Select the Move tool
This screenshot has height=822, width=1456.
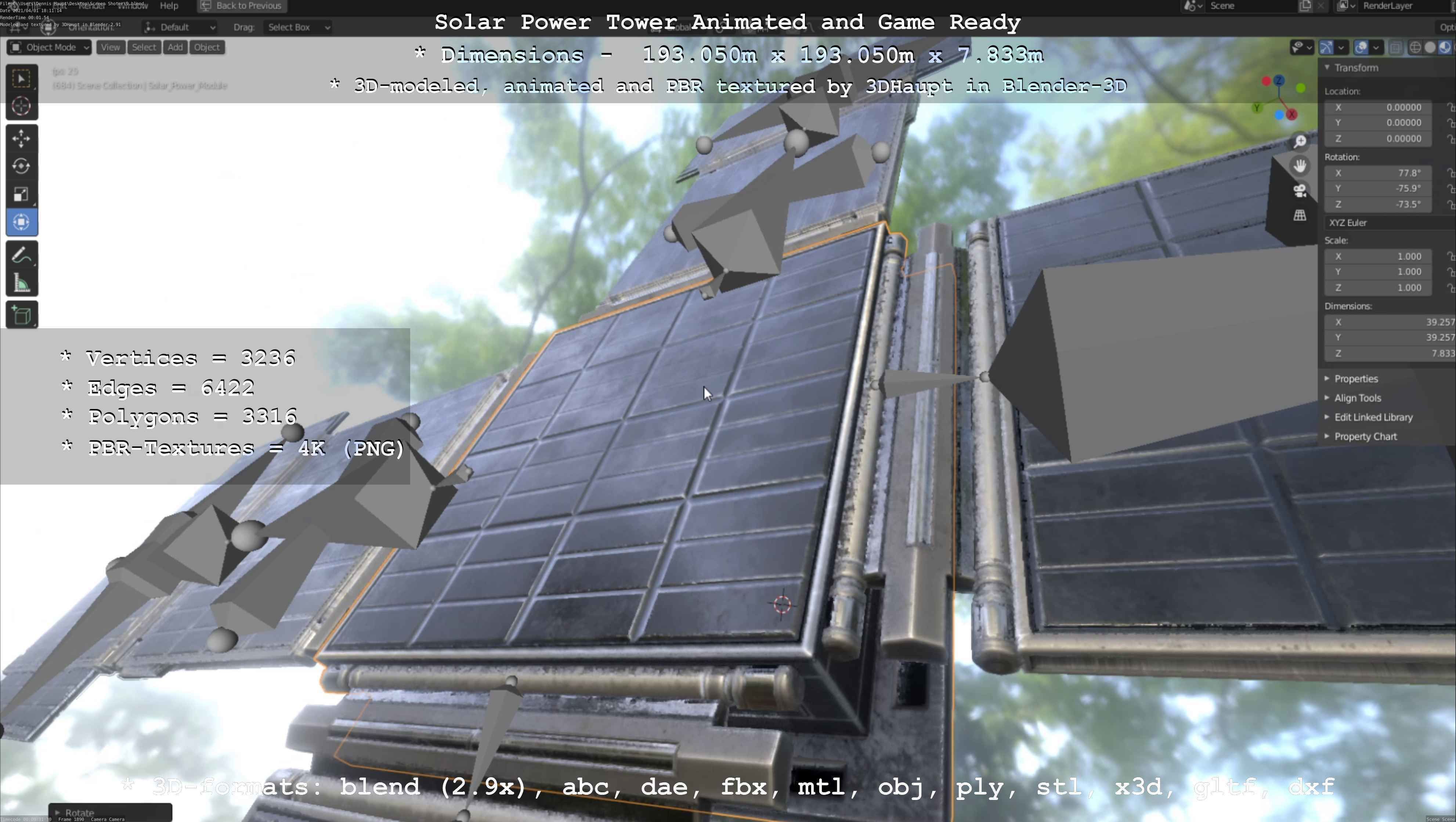pyautogui.click(x=21, y=138)
